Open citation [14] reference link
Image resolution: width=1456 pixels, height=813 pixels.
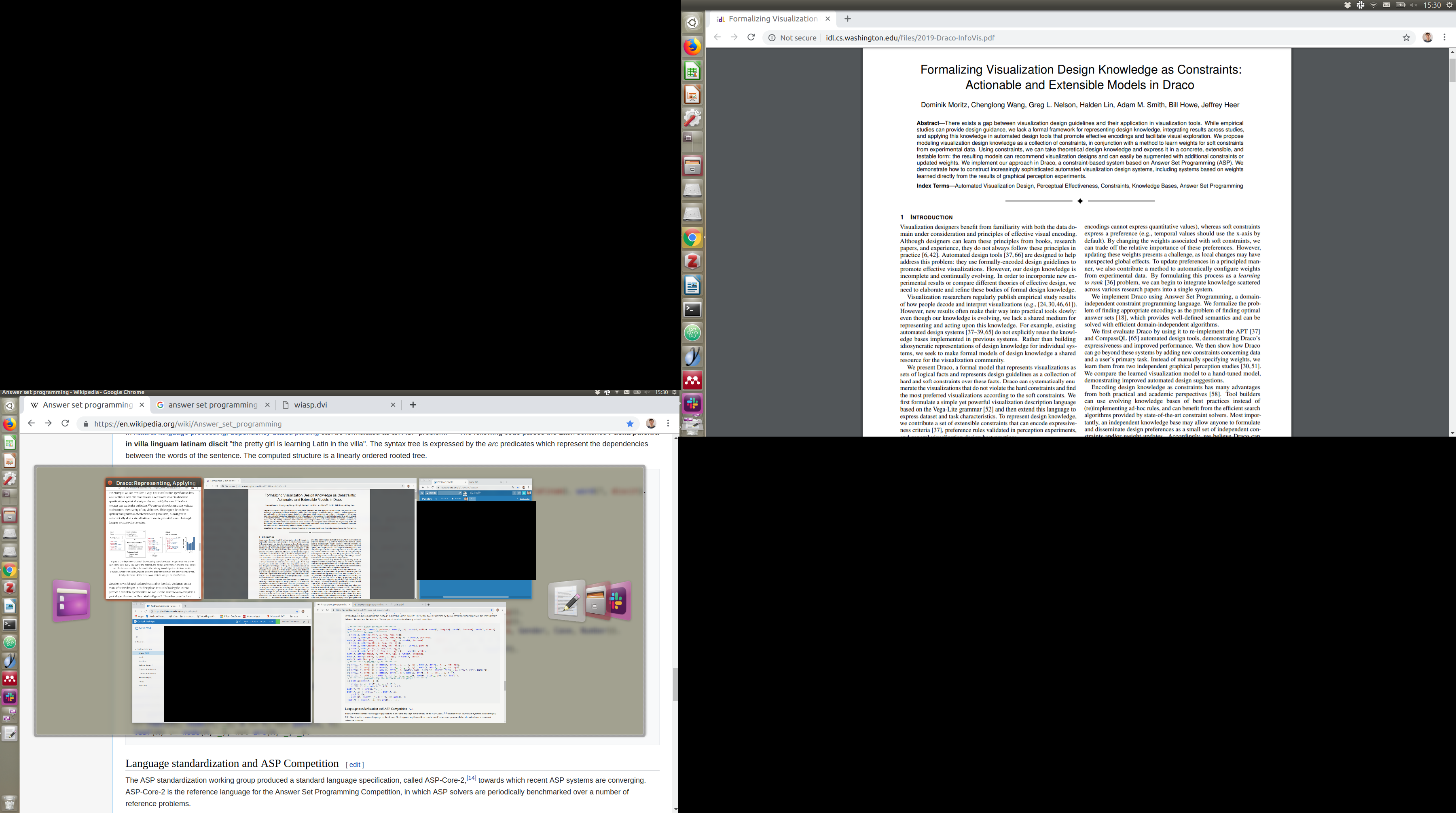472,778
